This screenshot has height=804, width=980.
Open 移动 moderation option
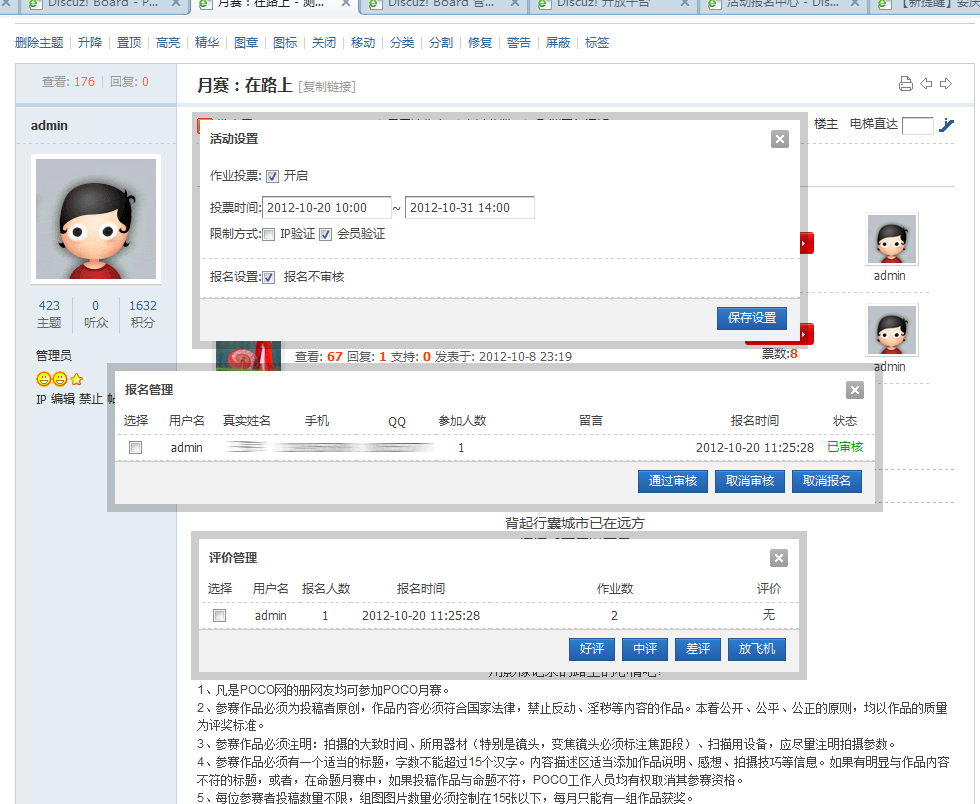coord(363,43)
